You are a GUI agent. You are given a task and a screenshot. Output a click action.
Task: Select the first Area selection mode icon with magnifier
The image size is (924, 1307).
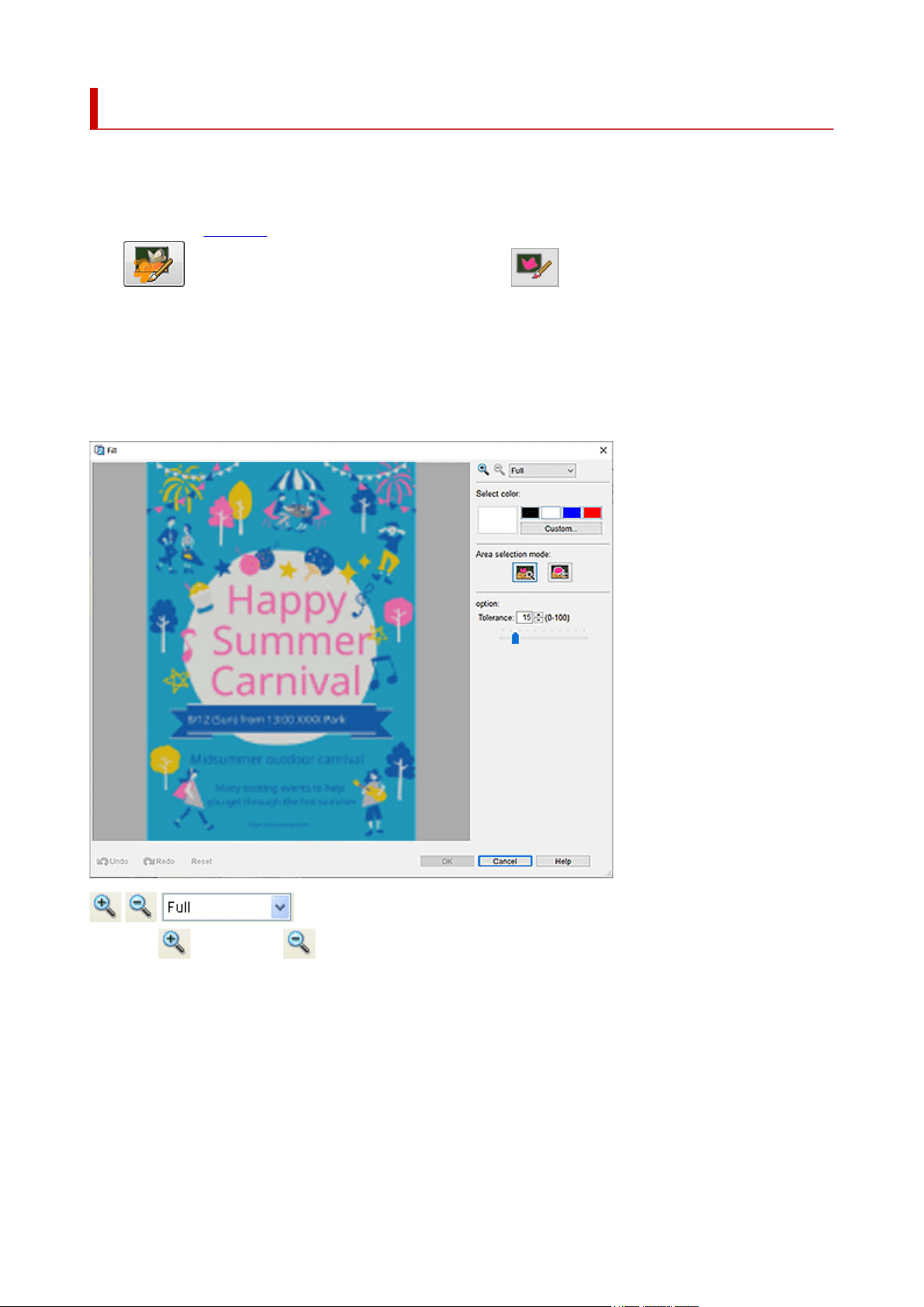click(x=525, y=573)
